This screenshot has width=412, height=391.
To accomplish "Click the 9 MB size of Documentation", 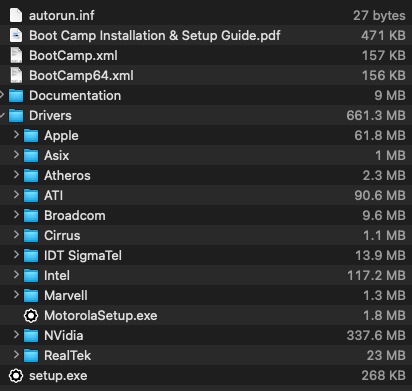I will (x=390, y=96).
